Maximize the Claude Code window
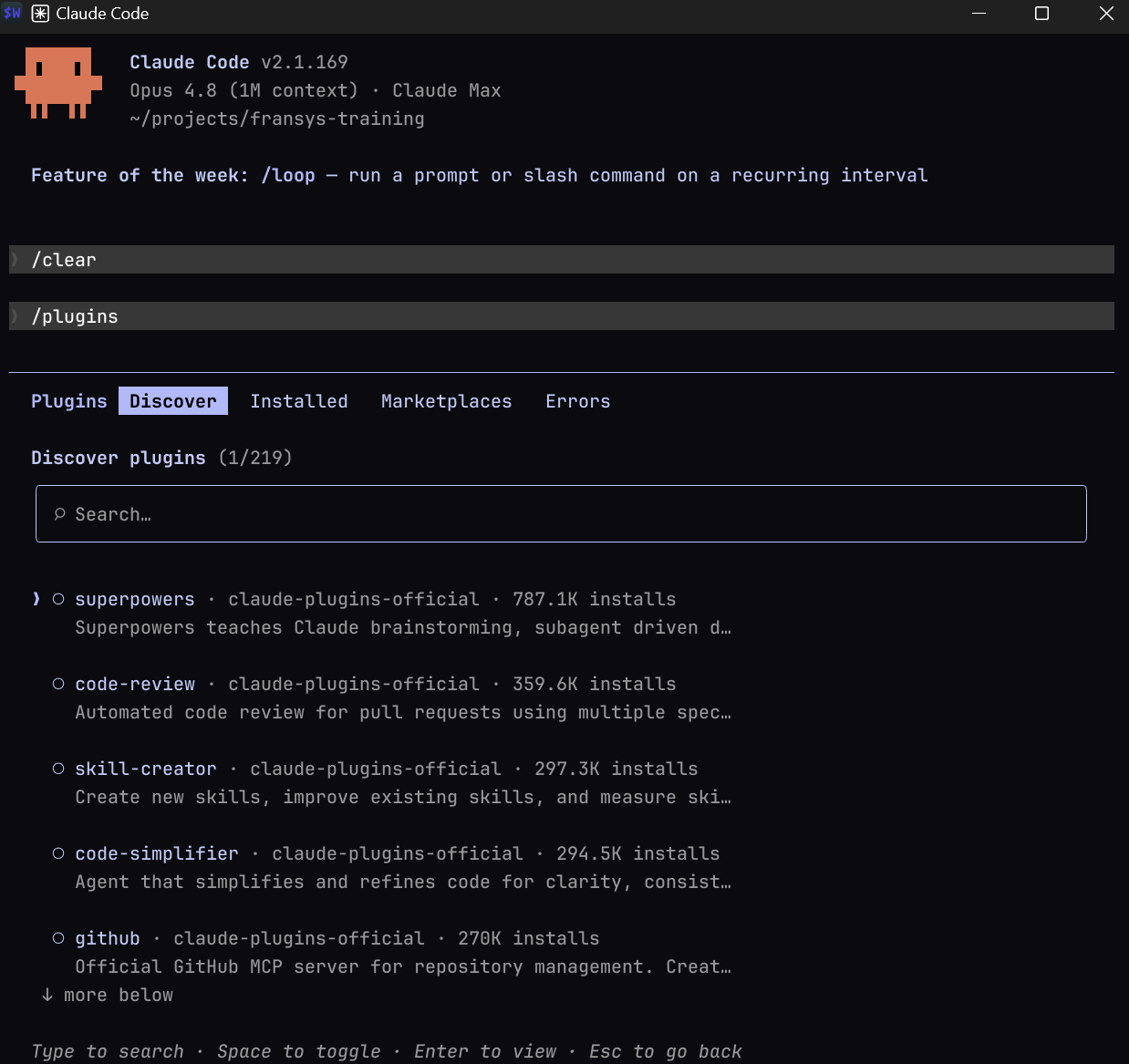The height and width of the screenshot is (1064, 1129). pyautogui.click(x=1042, y=14)
